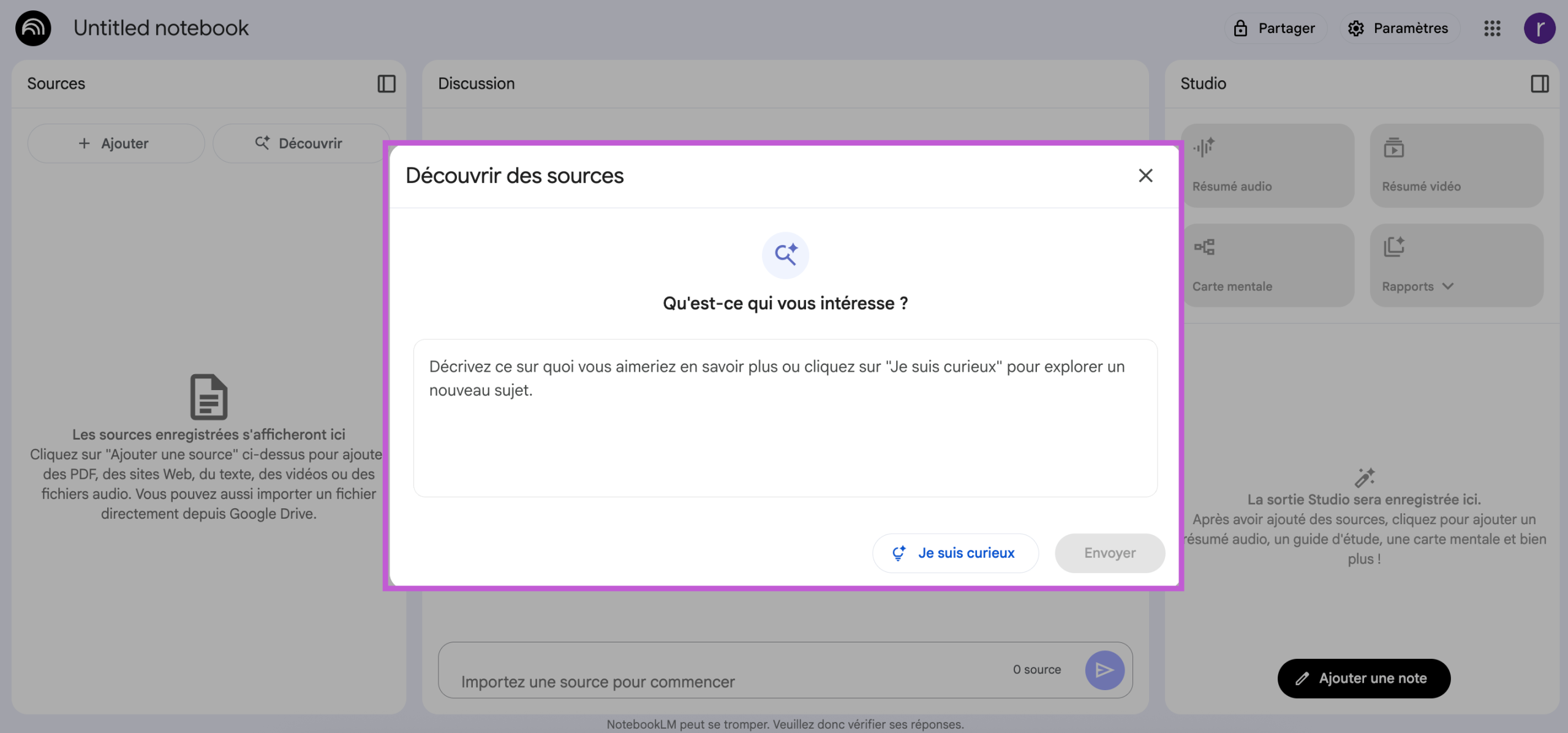Screen dimensions: 1568x733
Task: Click the send arrow in Discussion
Action: [x=1104, y=670]
